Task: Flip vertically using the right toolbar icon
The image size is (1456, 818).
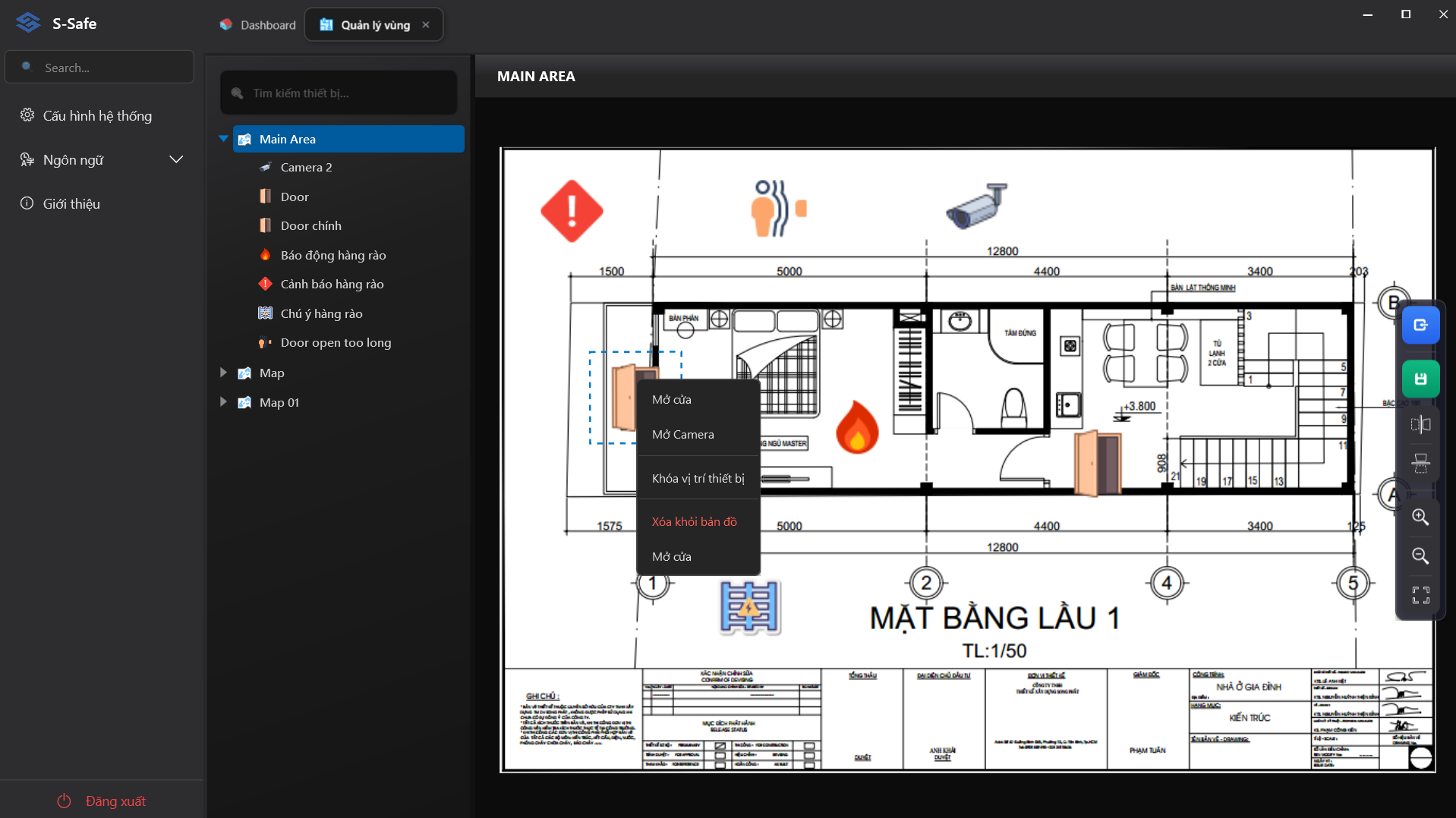Action: [x=1420, y=463]
